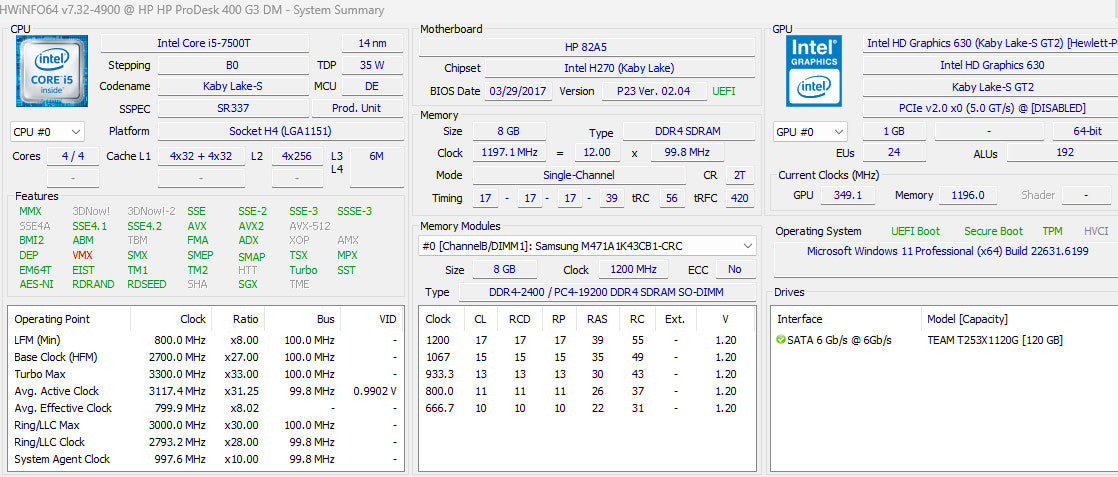Click the 0.9902 V VID value
The image size is (1118, 477).
point(374,391)
